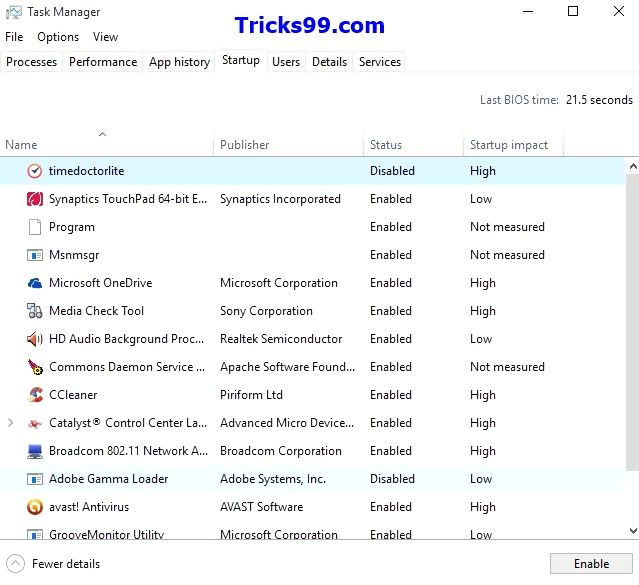Click the Fewer details link
This screenshot has width=639, height=585.
point(66,564)
